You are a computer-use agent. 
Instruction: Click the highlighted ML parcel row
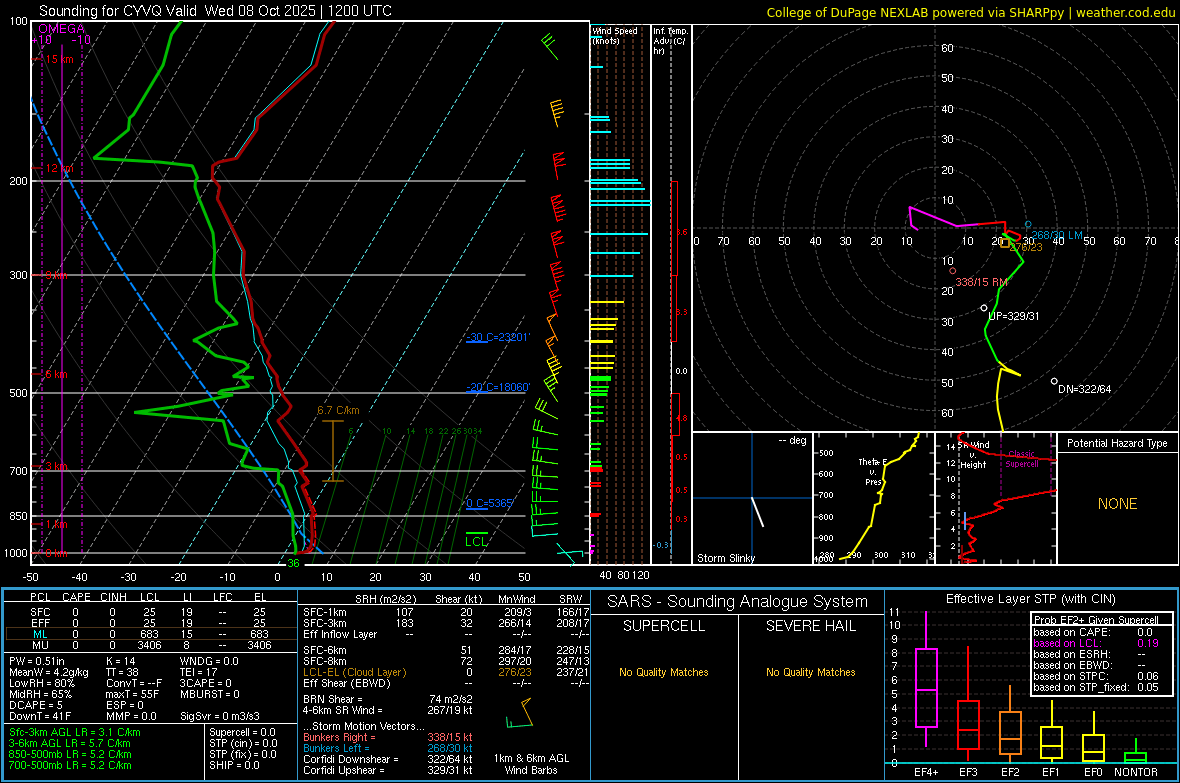pyautogui.click(x=151, y=634)
